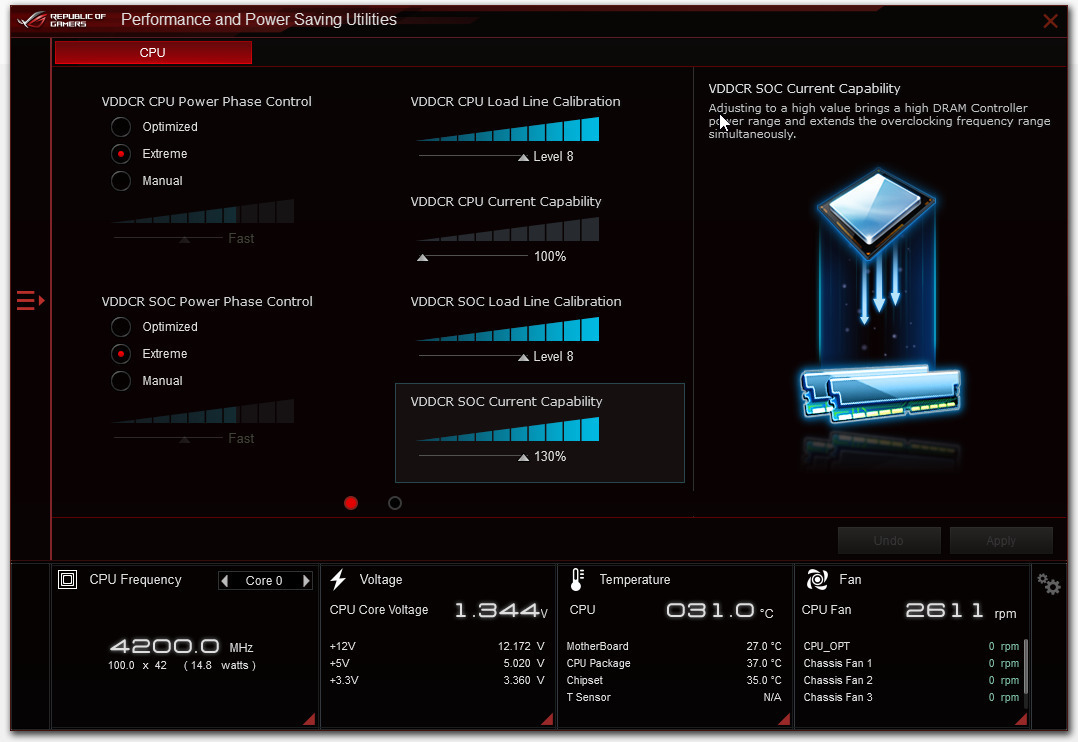Close the Performance and Power Saving window

[1050, 21]
